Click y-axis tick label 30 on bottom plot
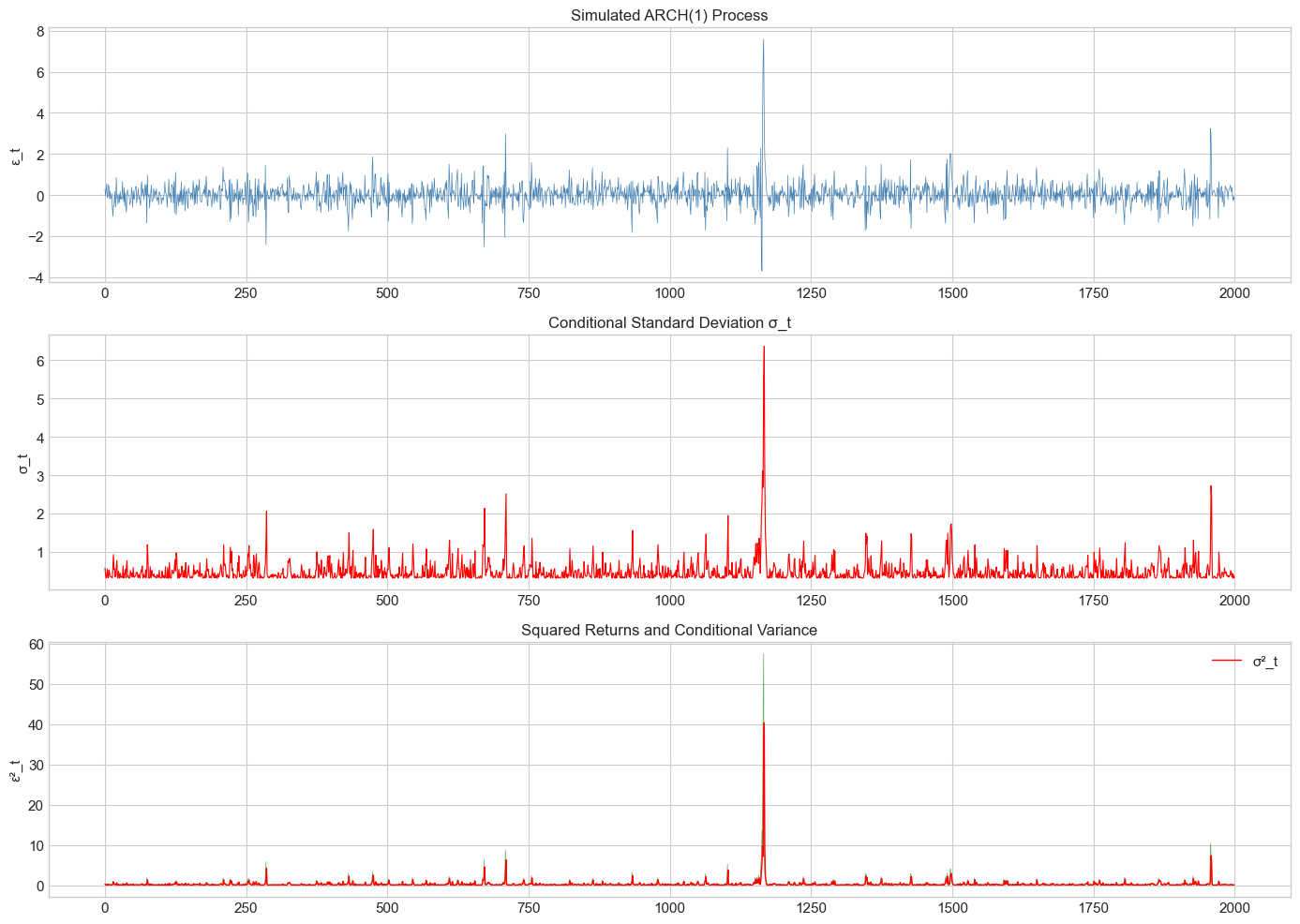 (x=37, y=765)
